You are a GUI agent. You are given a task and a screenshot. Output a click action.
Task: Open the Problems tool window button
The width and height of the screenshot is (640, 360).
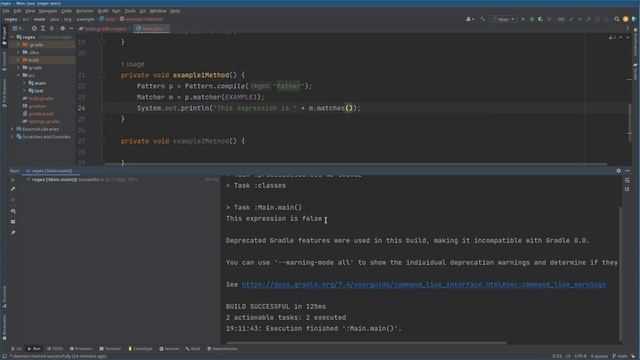pyautogui.click(x=81, y=349)
